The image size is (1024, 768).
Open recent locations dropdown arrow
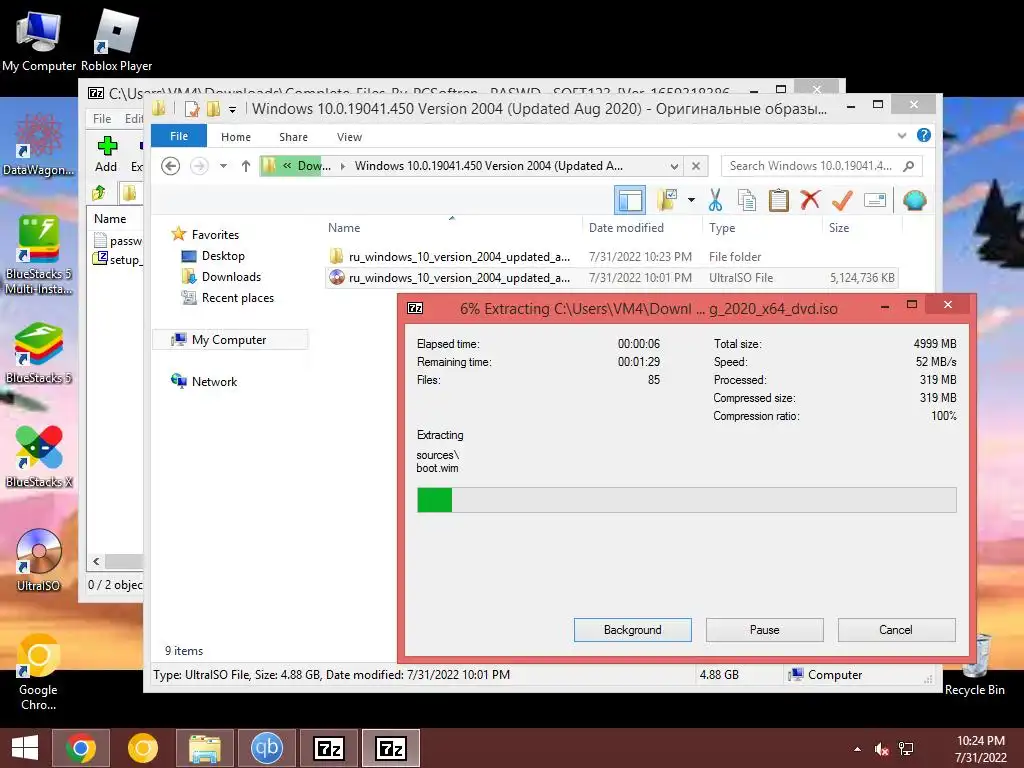point(223,166)
